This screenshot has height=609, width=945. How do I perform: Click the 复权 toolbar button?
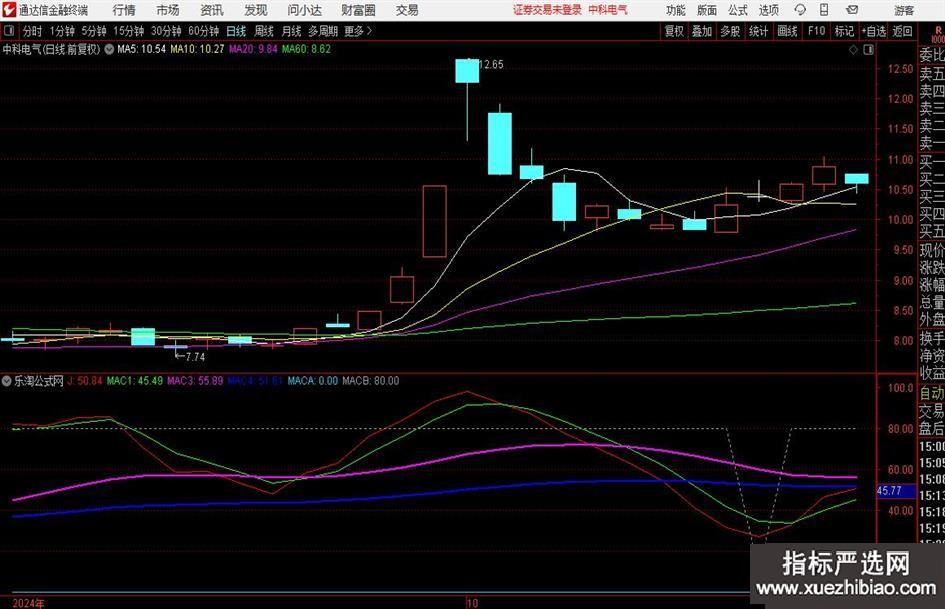coord(674,31)
